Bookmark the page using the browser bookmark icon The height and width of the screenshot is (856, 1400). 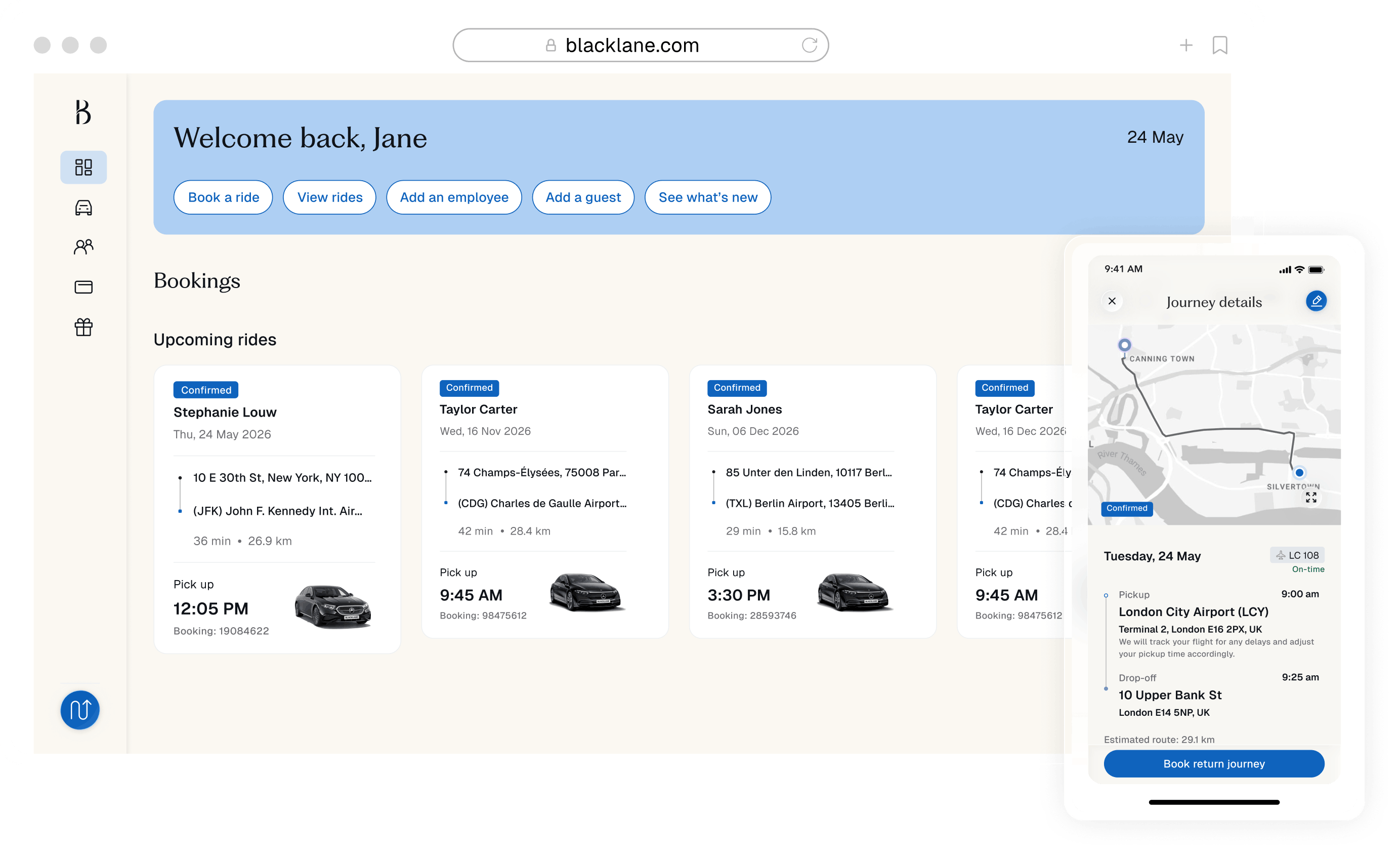tap(1219, 45)
